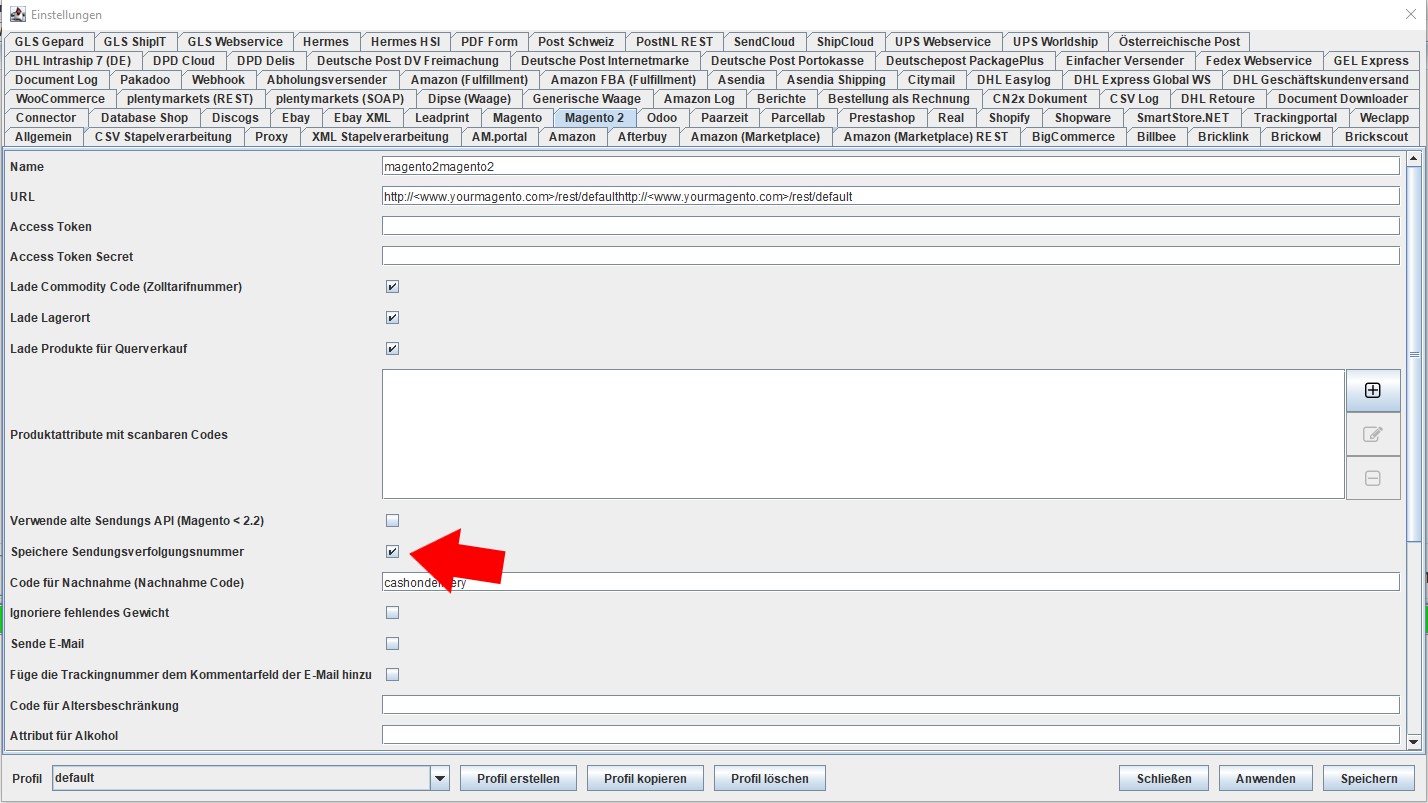This screenshot has height=803, width=1428.
Task: Open the WooCommerce tab
Action: tap(60, 99)
